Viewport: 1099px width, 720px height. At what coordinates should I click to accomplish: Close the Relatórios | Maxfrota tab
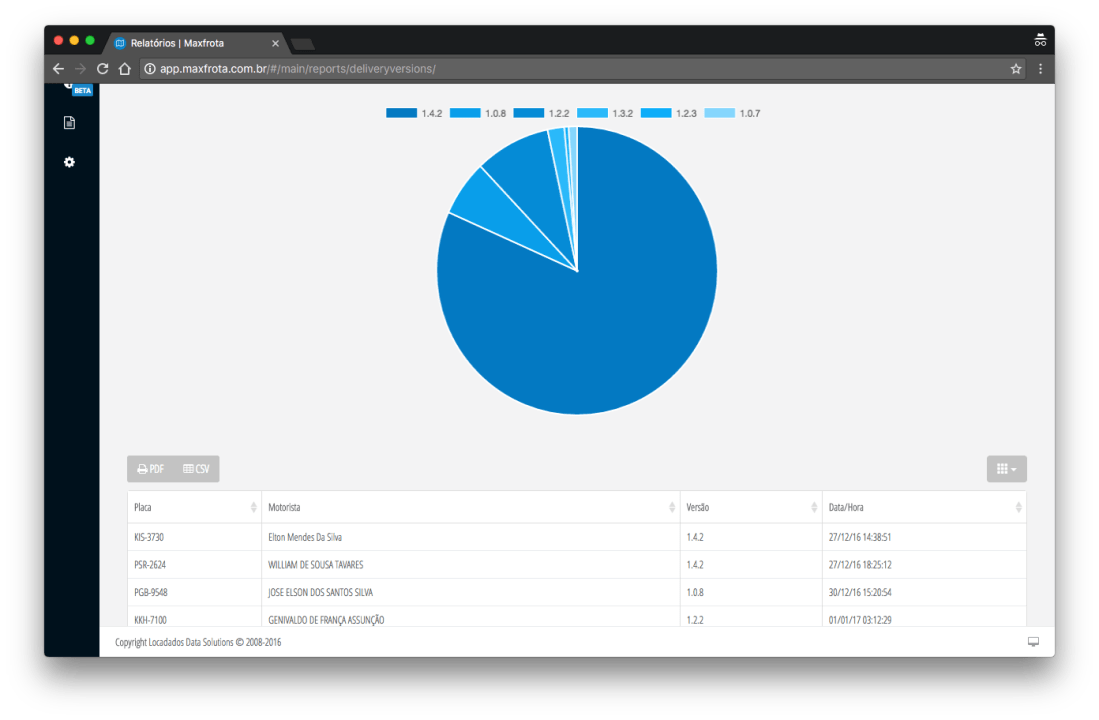coord(275,43)
